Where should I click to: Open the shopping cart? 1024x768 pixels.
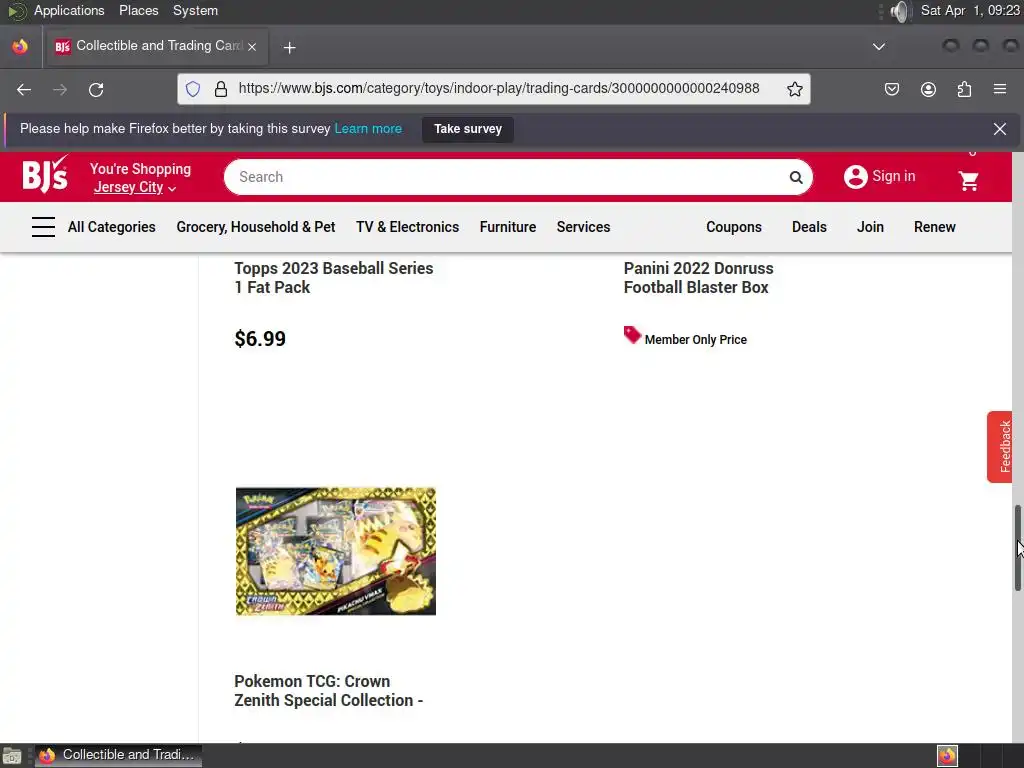click(968, 180)
